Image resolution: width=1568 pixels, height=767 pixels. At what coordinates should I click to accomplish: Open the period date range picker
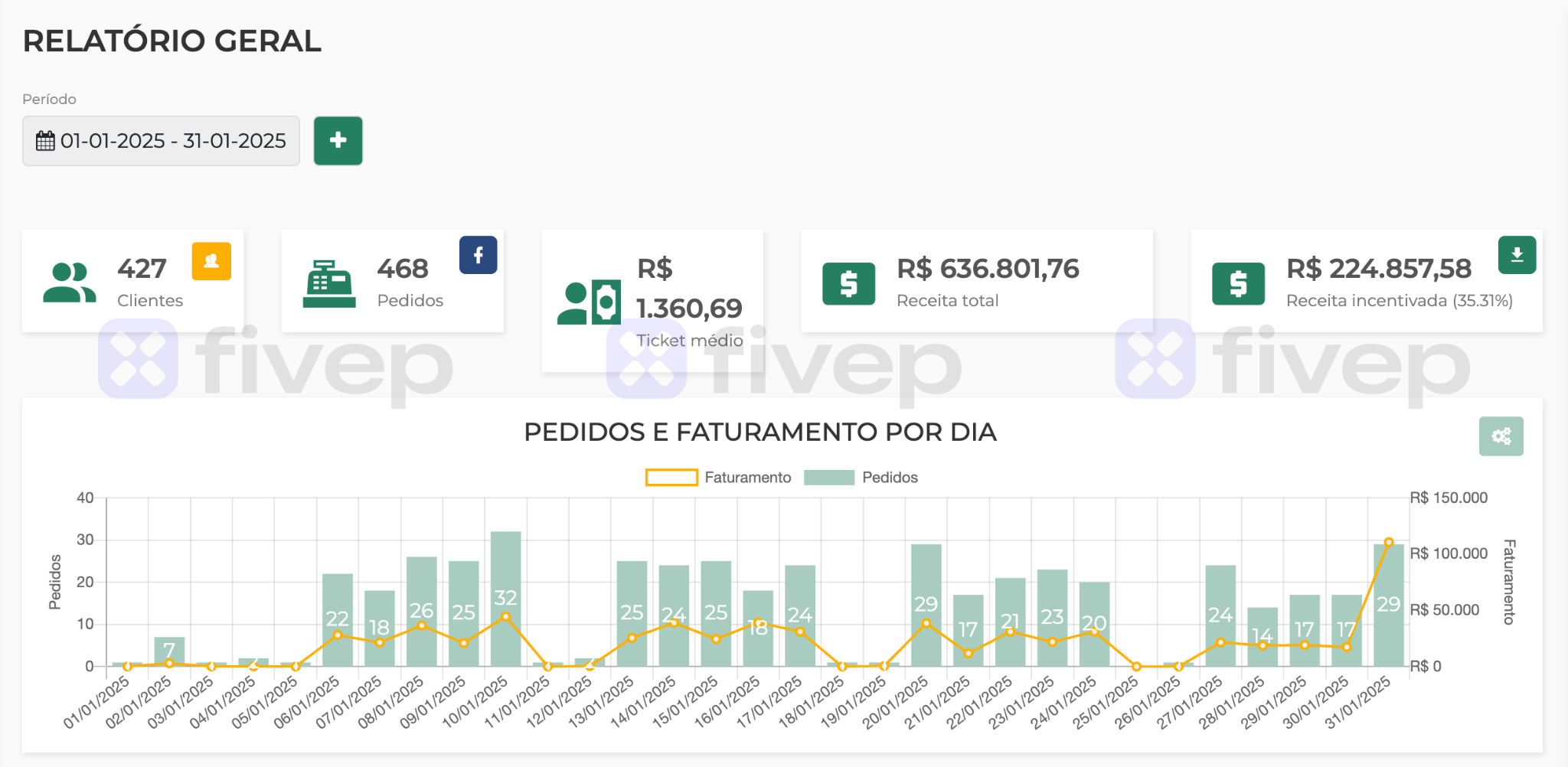point(161,141)
